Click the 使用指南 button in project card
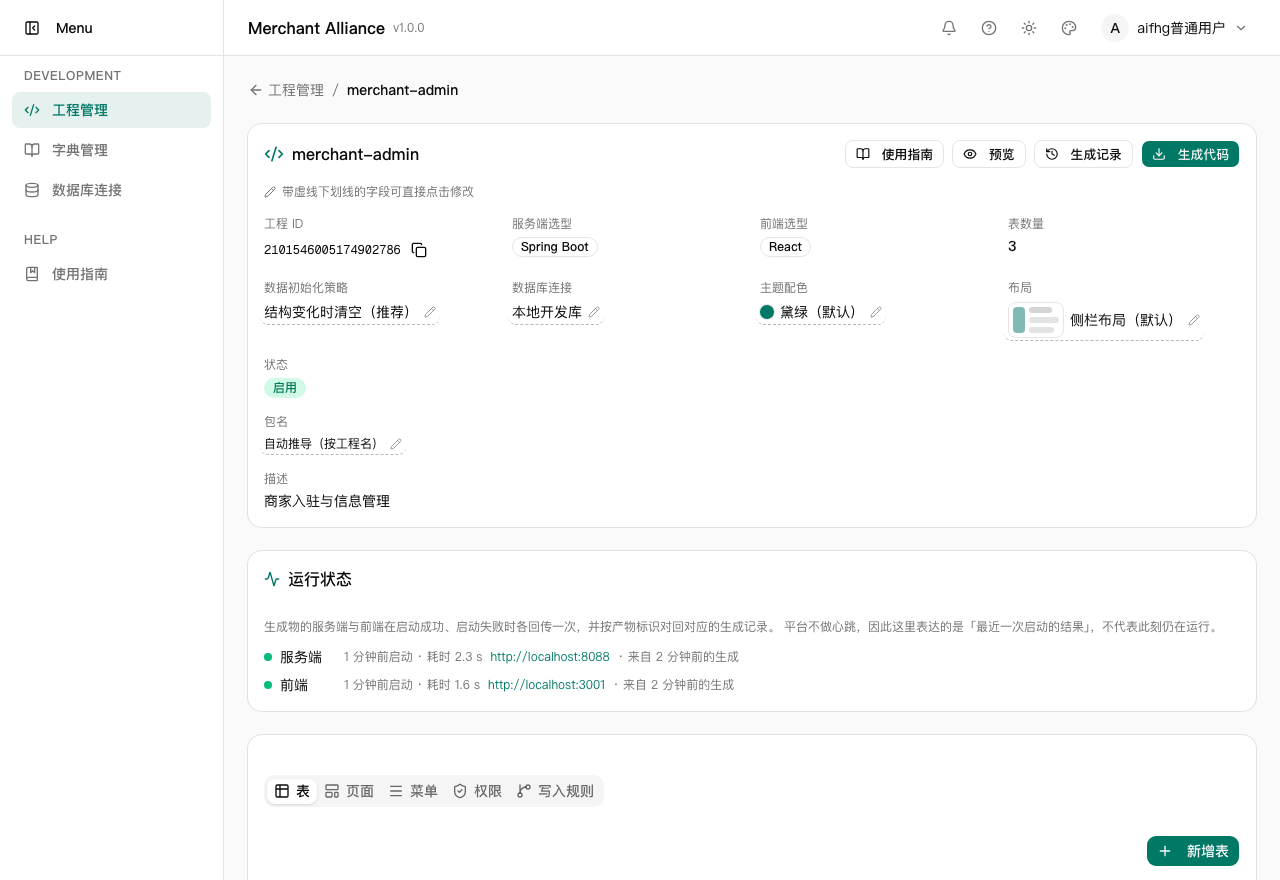Screen dimensions: 1280x880 pos(894,154)
